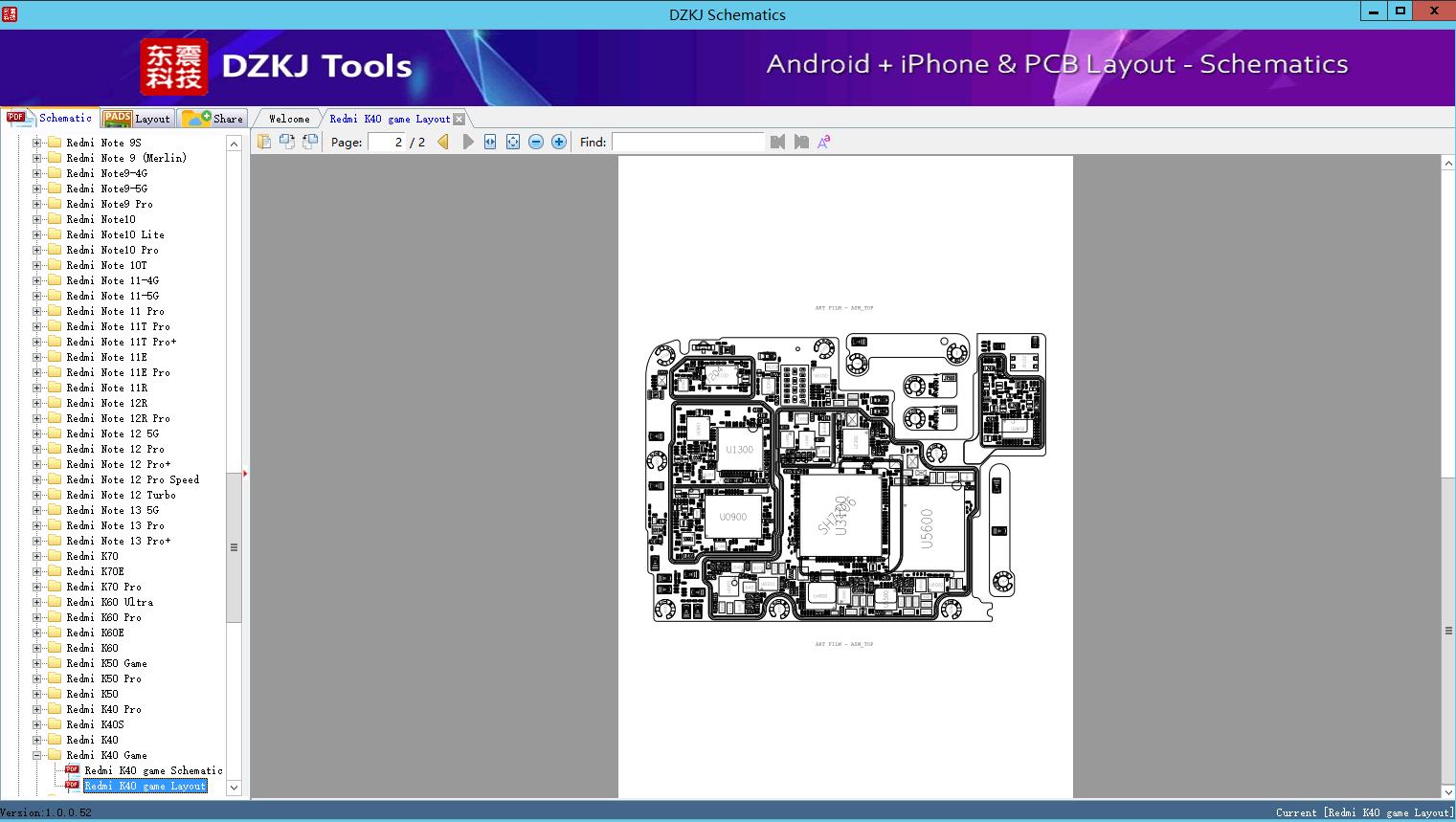Toggle match case search option icon

pos(823,142)
